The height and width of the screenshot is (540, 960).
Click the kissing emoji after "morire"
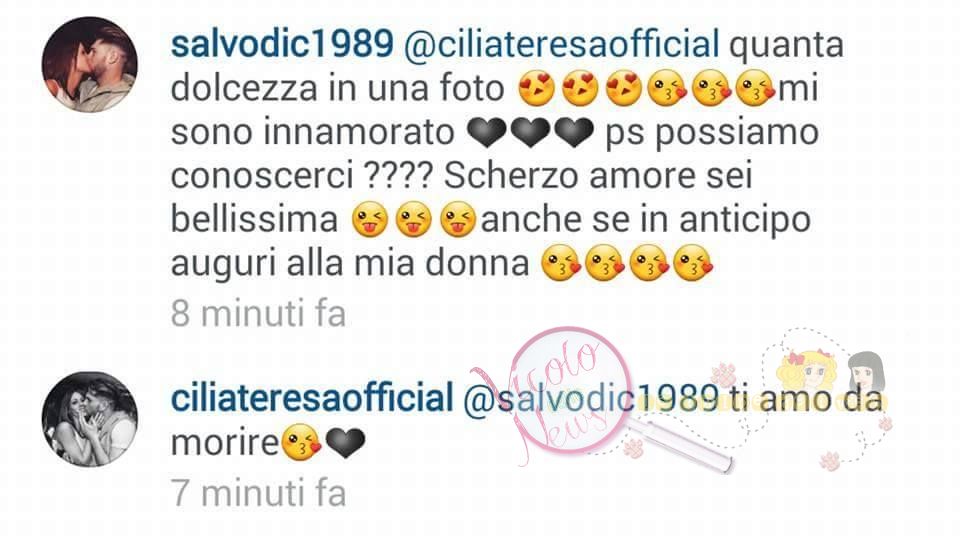tap(301, 442)
